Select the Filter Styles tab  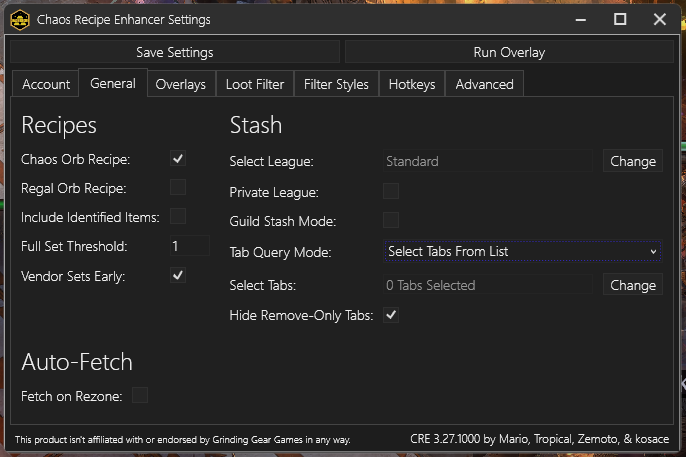[x=336, y=85]
